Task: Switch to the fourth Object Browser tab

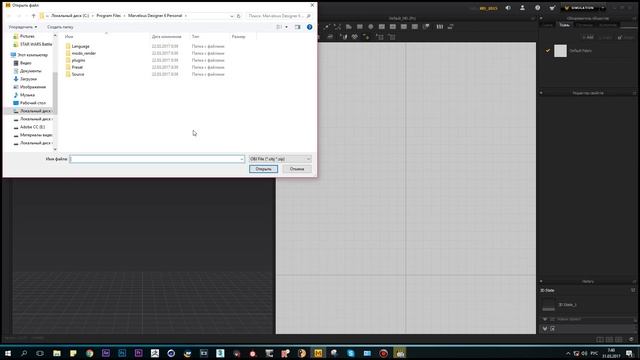Action: click(608, 25)
